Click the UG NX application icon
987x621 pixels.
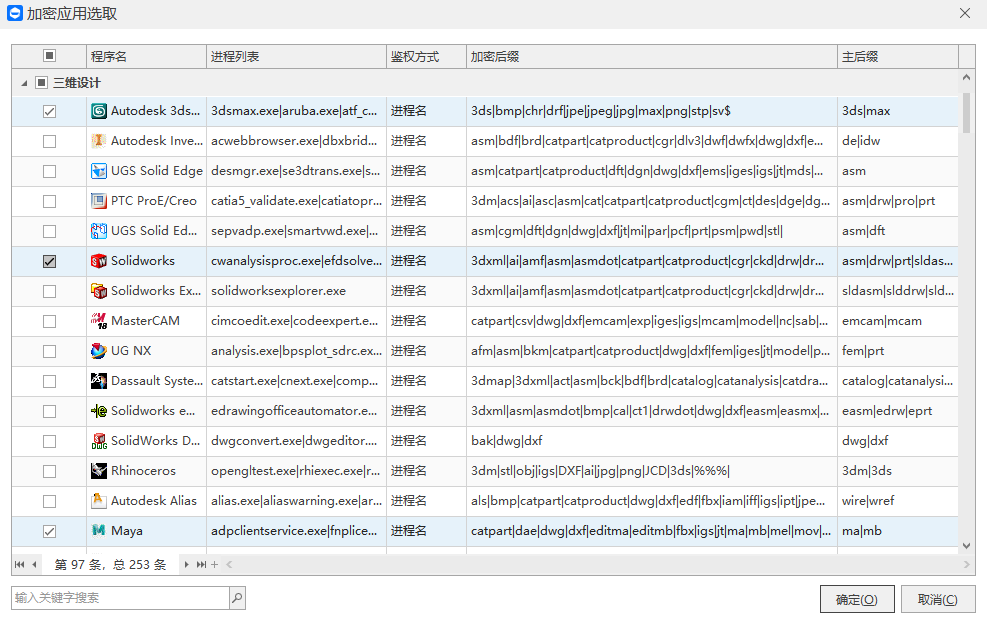coord(99,351)
